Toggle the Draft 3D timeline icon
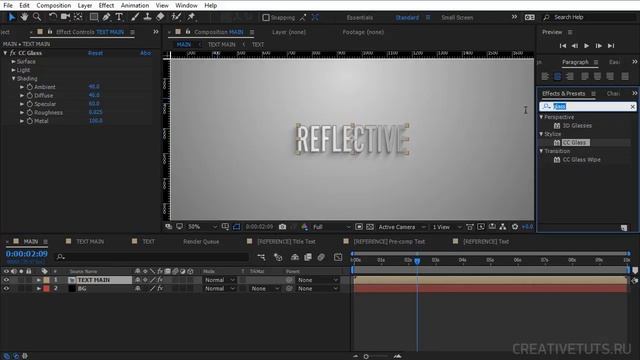 [278, 257]
